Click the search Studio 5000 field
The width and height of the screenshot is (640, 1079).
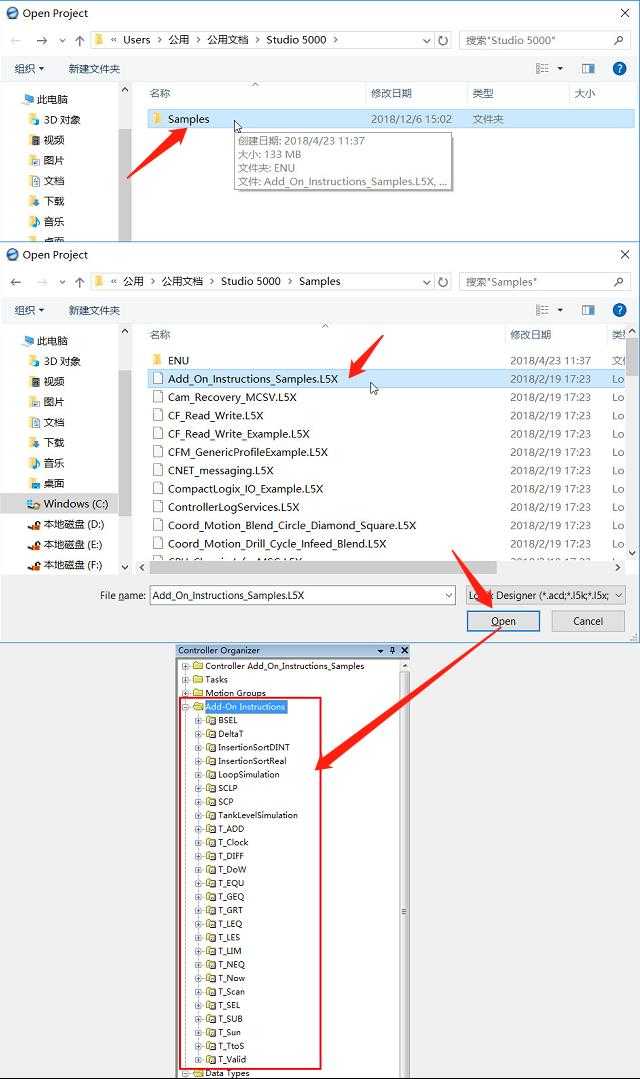coord(544,41)
